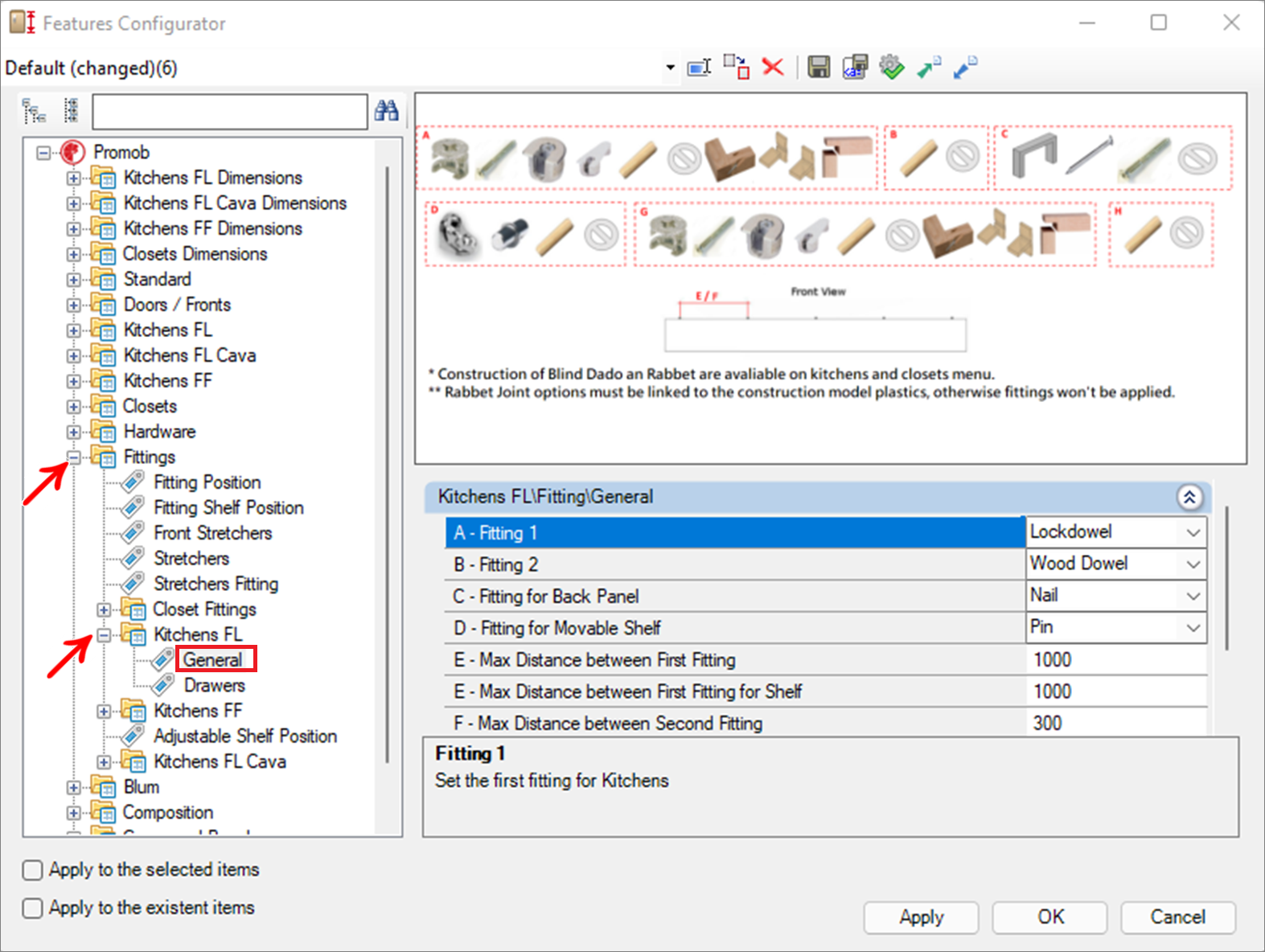Viewport: 1265px width, 952px height.
Task: Select the Closets Dimensions folder
Action: [195, 254]
